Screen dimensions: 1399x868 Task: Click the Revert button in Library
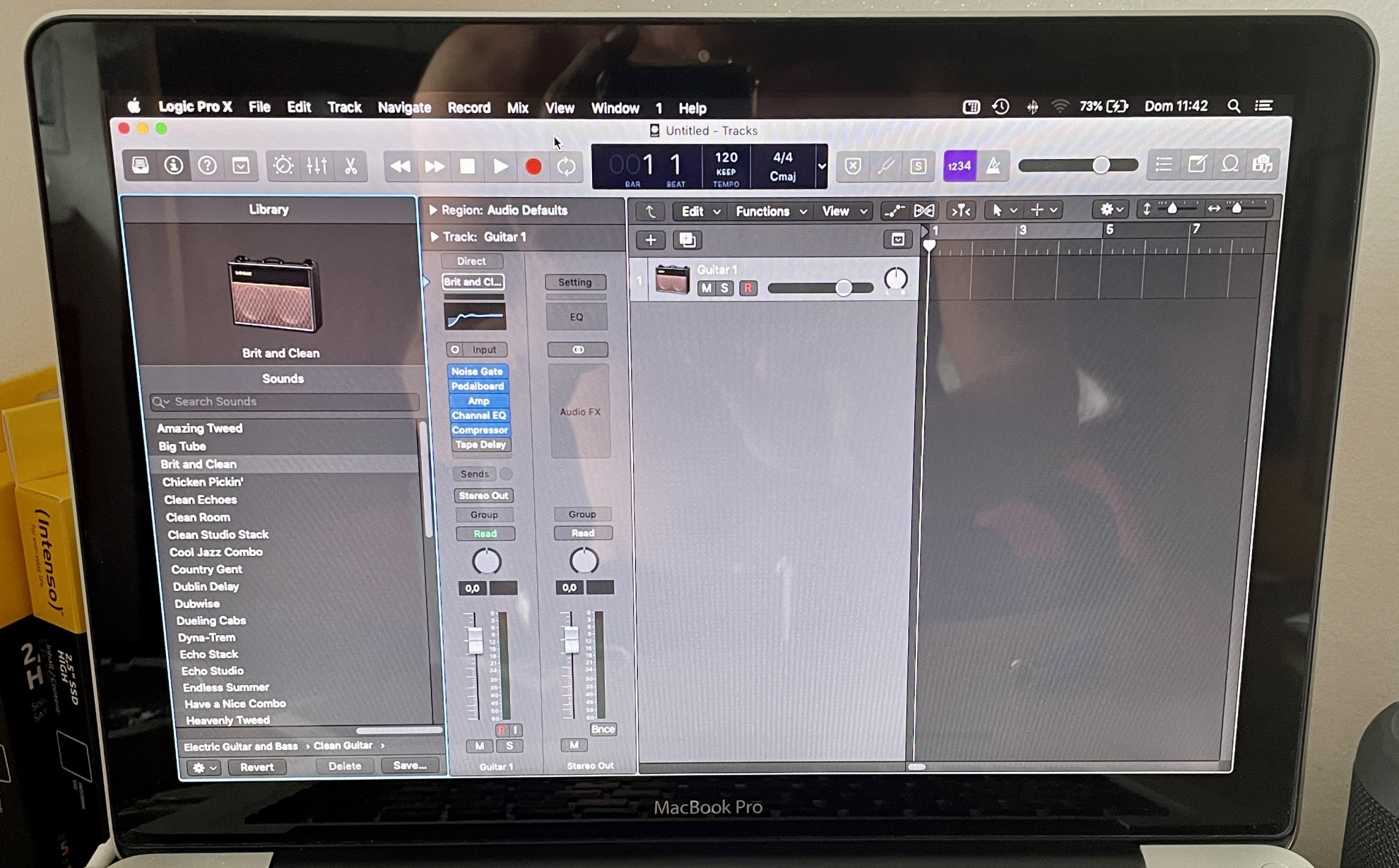[256, 766]
